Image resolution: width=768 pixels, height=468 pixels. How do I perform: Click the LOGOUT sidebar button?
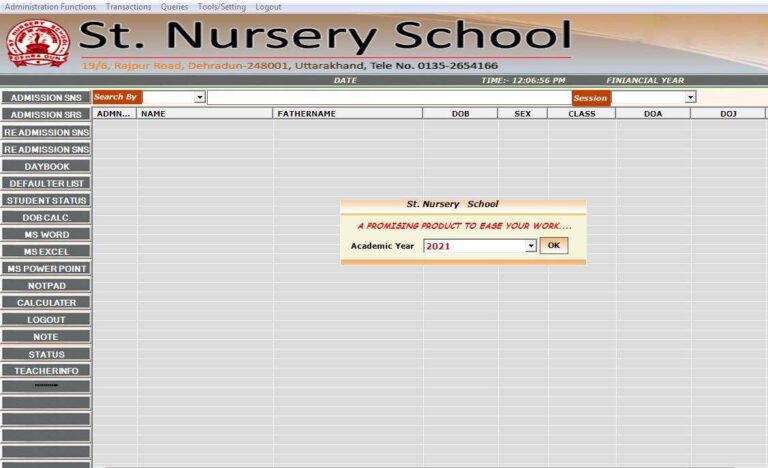coord(46,320)
